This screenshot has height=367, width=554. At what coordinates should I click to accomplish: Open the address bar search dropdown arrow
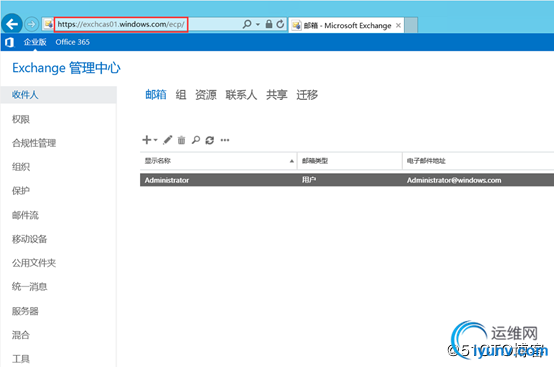coord(258,24)
